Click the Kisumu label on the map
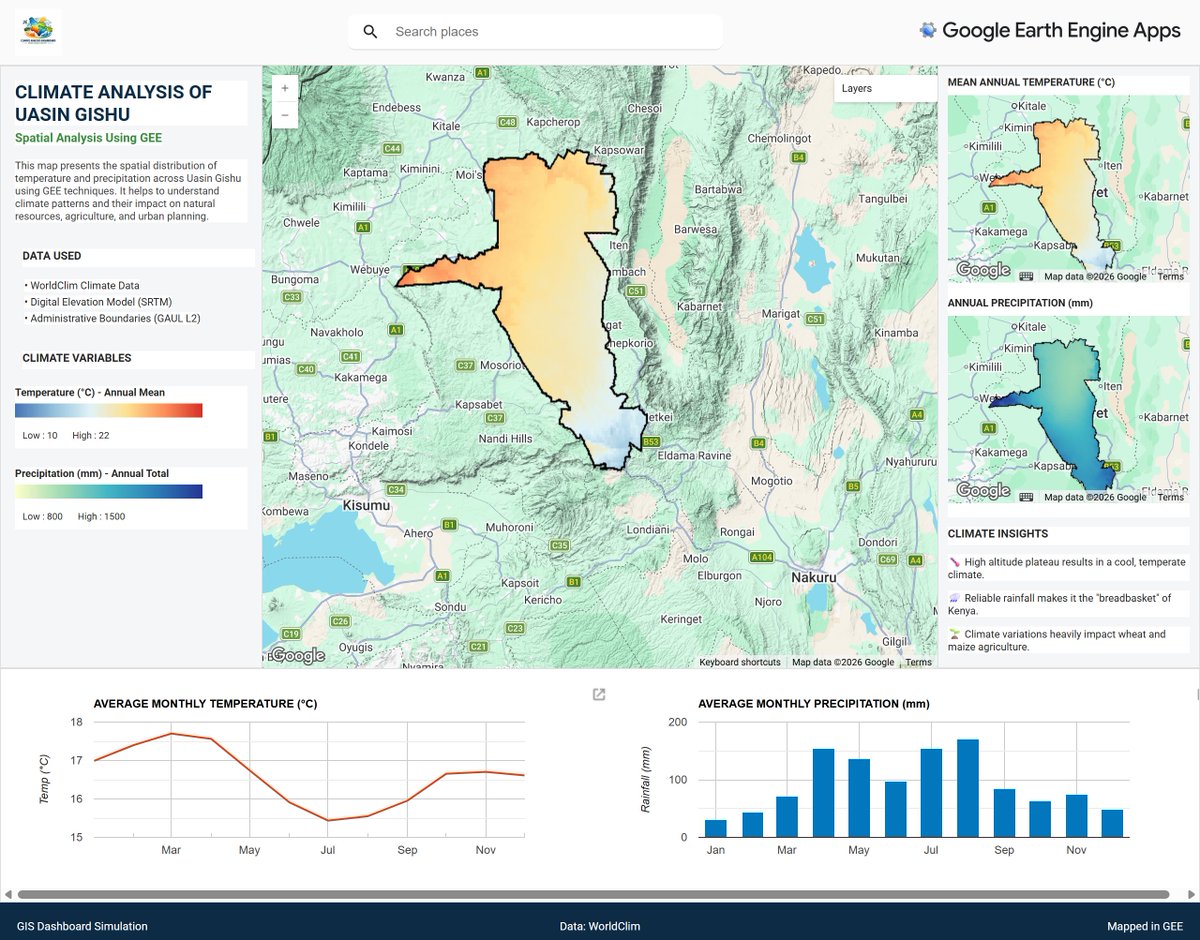This screenshot has height=940, width=1200. point(367,506)
